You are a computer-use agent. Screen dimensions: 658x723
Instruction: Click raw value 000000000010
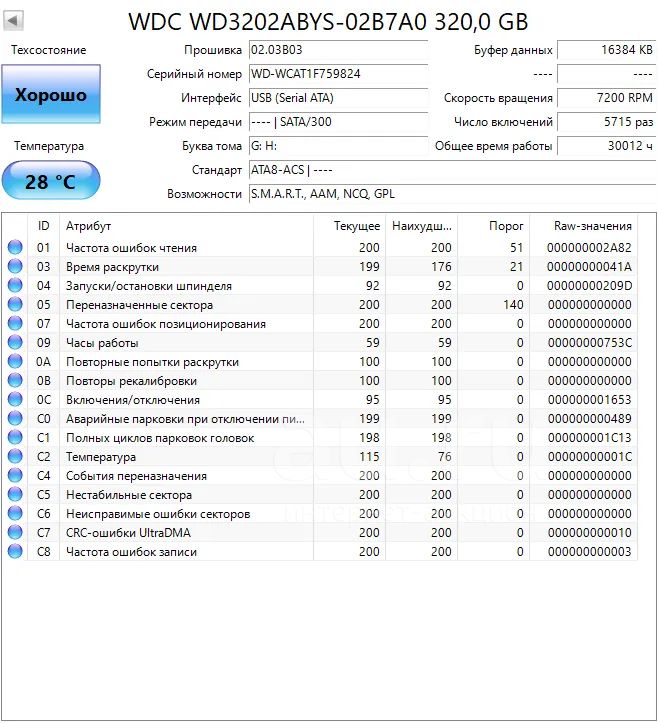click(589, 533)
